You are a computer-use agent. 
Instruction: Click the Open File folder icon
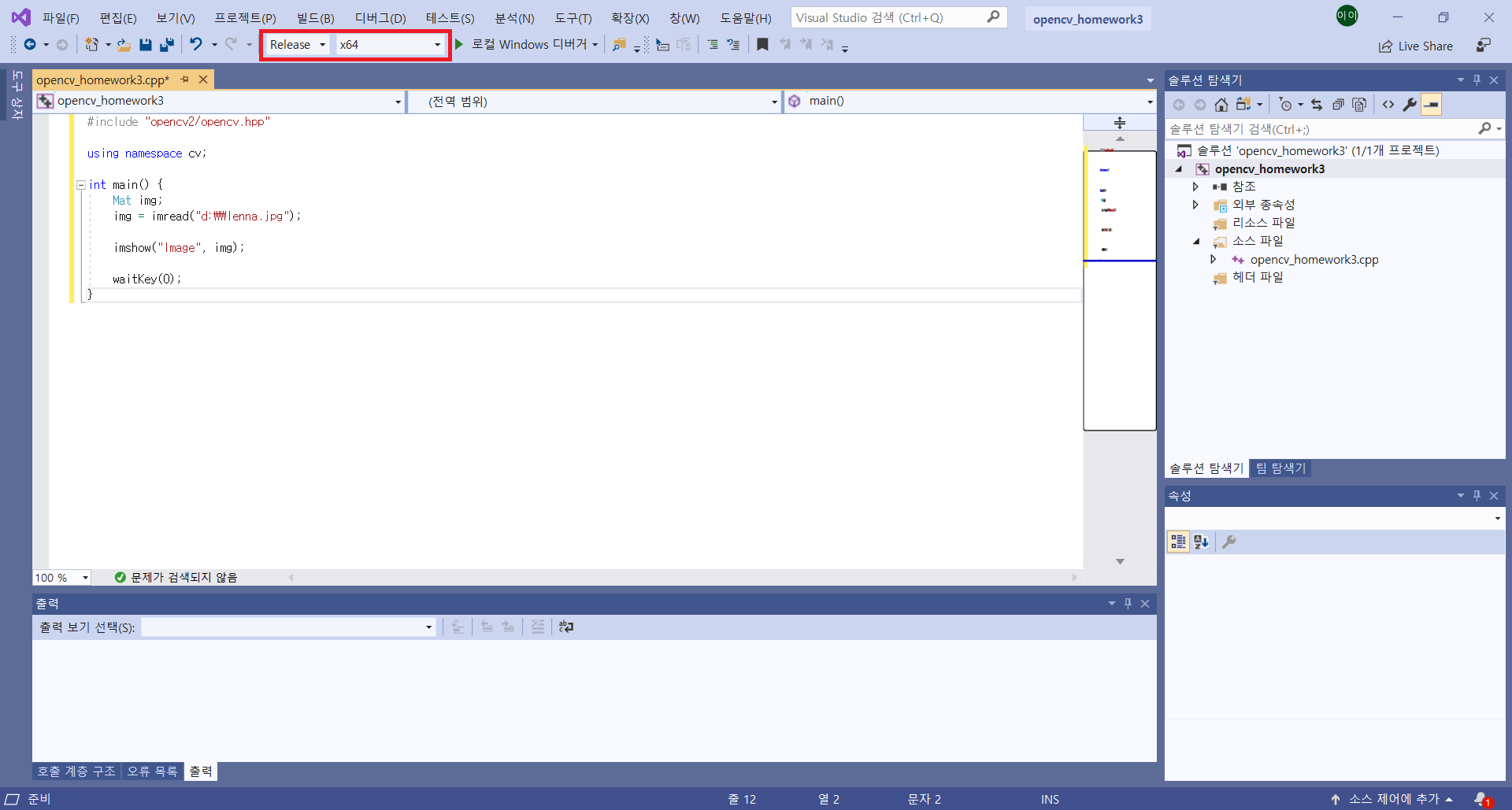[124, 45]
